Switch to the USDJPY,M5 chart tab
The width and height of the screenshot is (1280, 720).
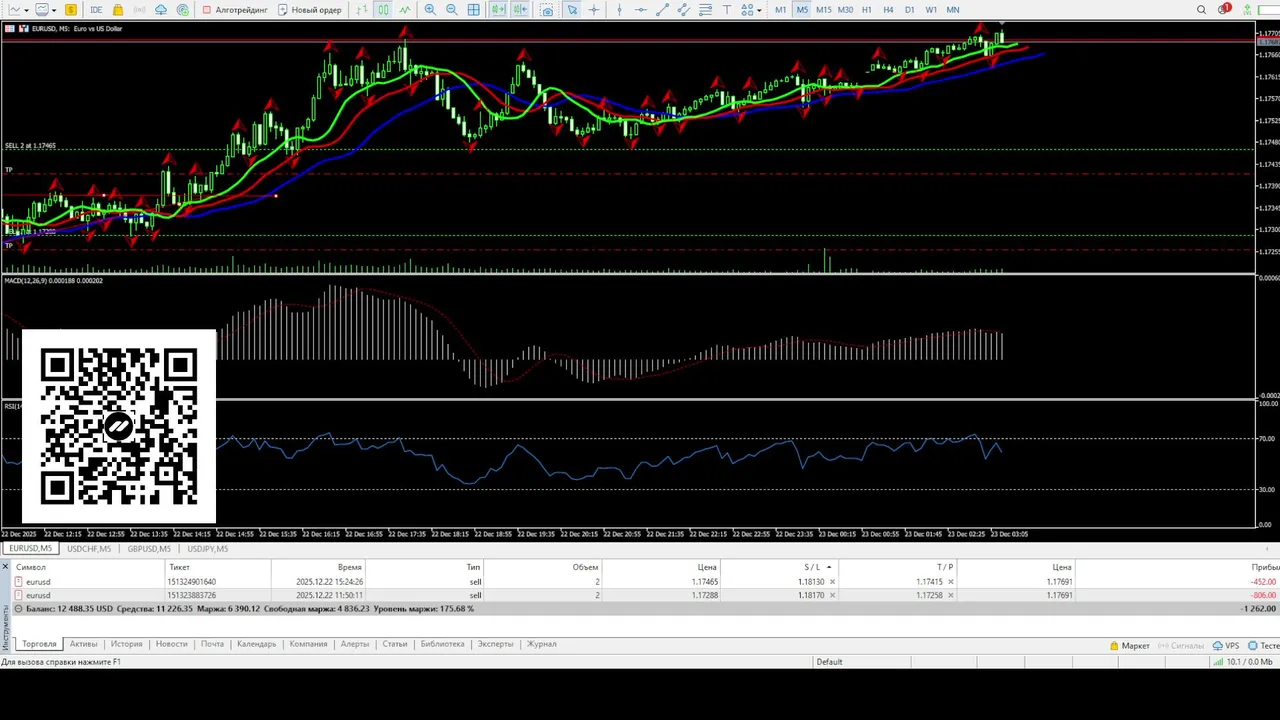coord(207,549)
